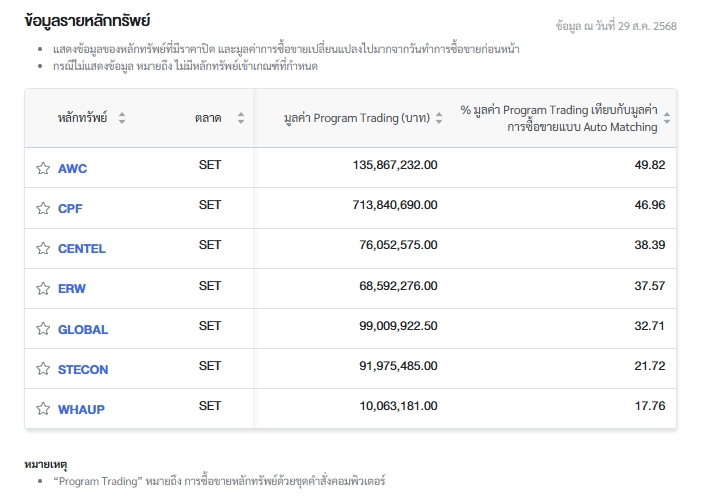Star the CPF security as favorite

43,208
